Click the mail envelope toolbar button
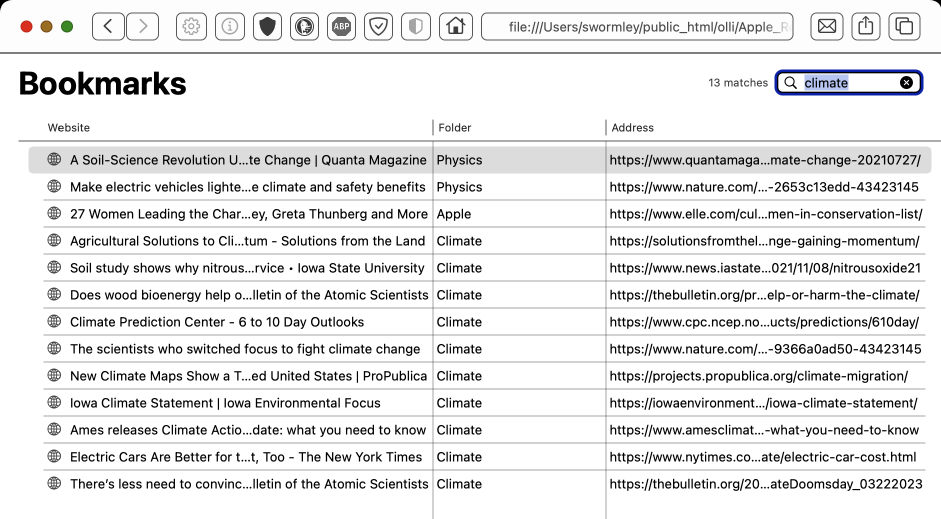Screen dimensions: 941x519 (827, 26)
